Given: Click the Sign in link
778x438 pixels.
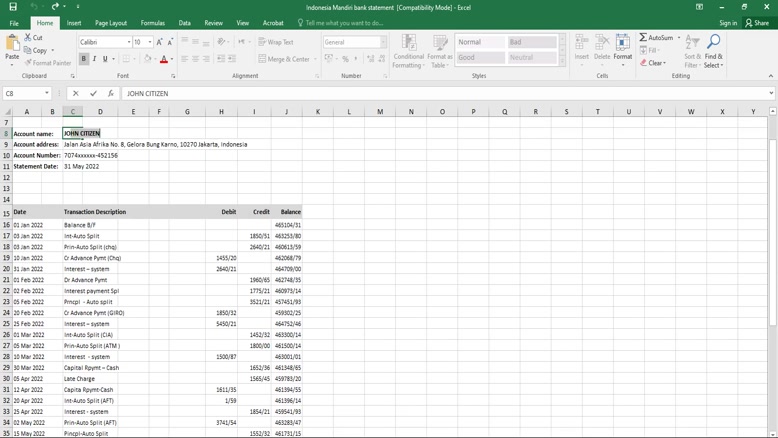Looking at the screenshot, I should pyautogui.click(x=727, y=23).
